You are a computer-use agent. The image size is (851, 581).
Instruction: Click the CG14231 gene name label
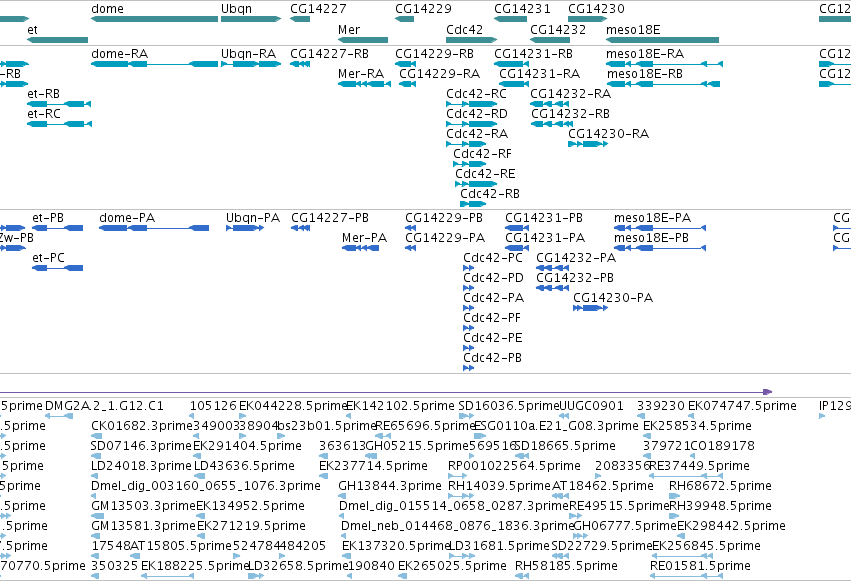pos(522,9)
